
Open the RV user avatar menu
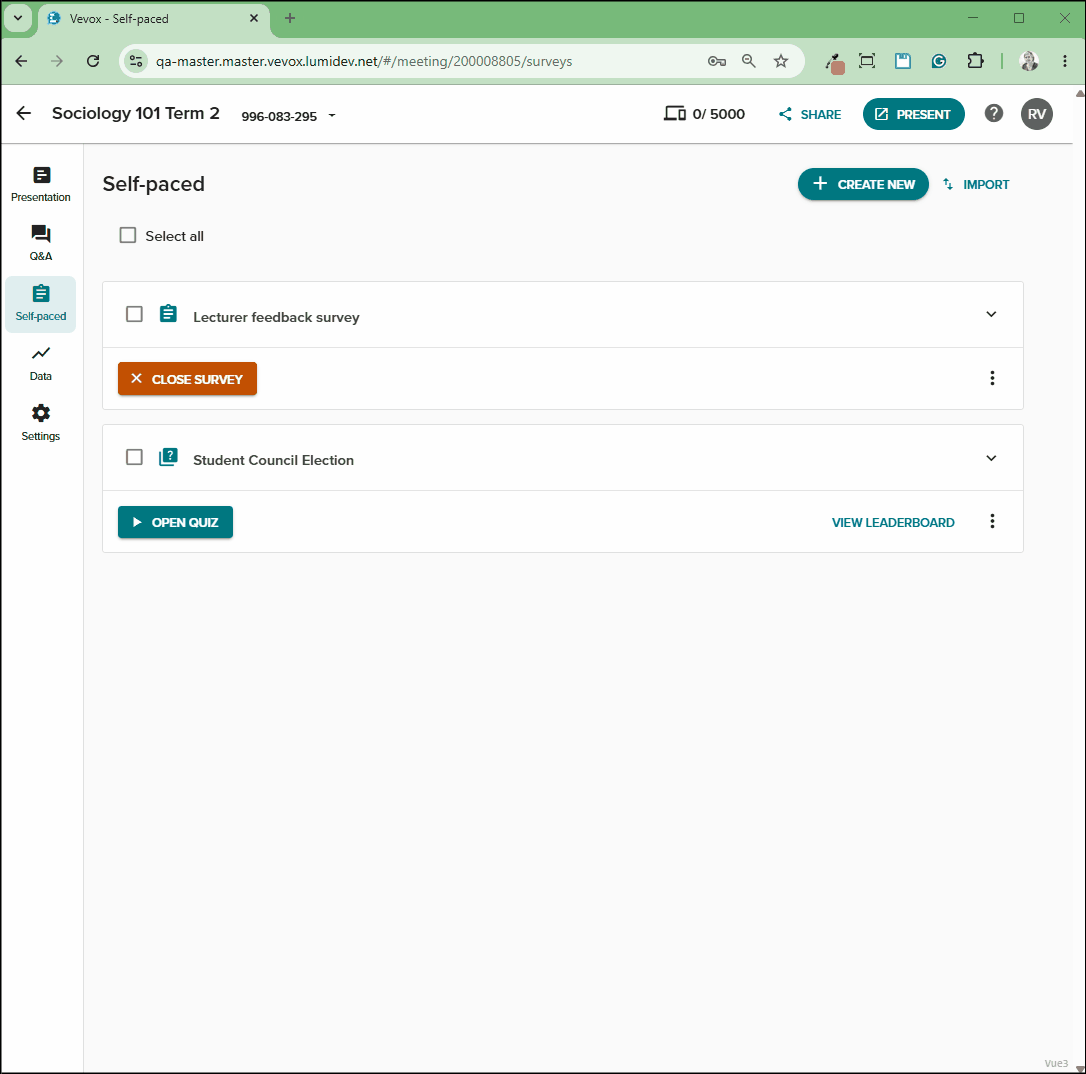pos(1037,114)
